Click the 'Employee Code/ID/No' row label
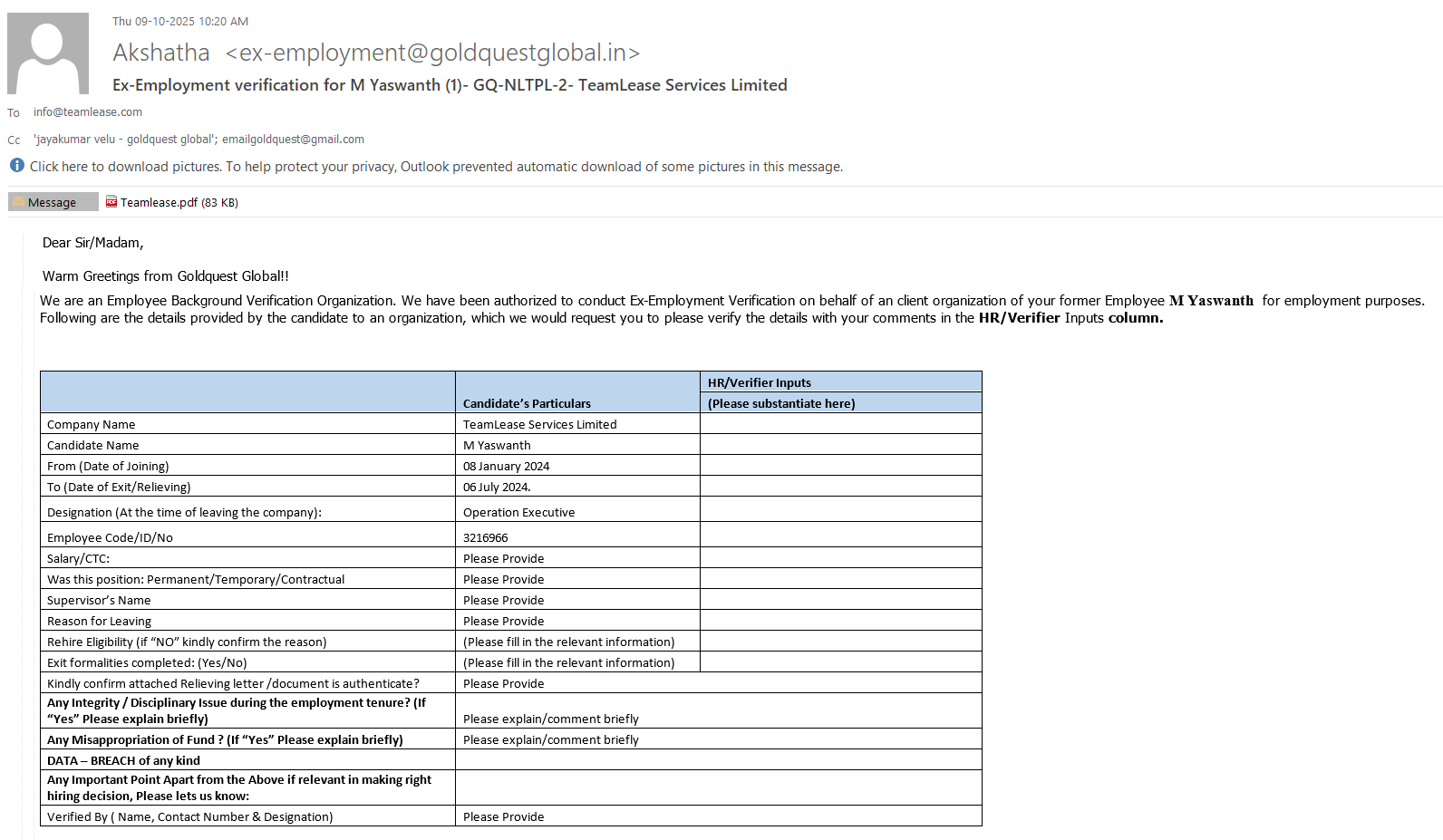Image resolution: width=1443 pixels, height=840 pixels. point(110,537)
